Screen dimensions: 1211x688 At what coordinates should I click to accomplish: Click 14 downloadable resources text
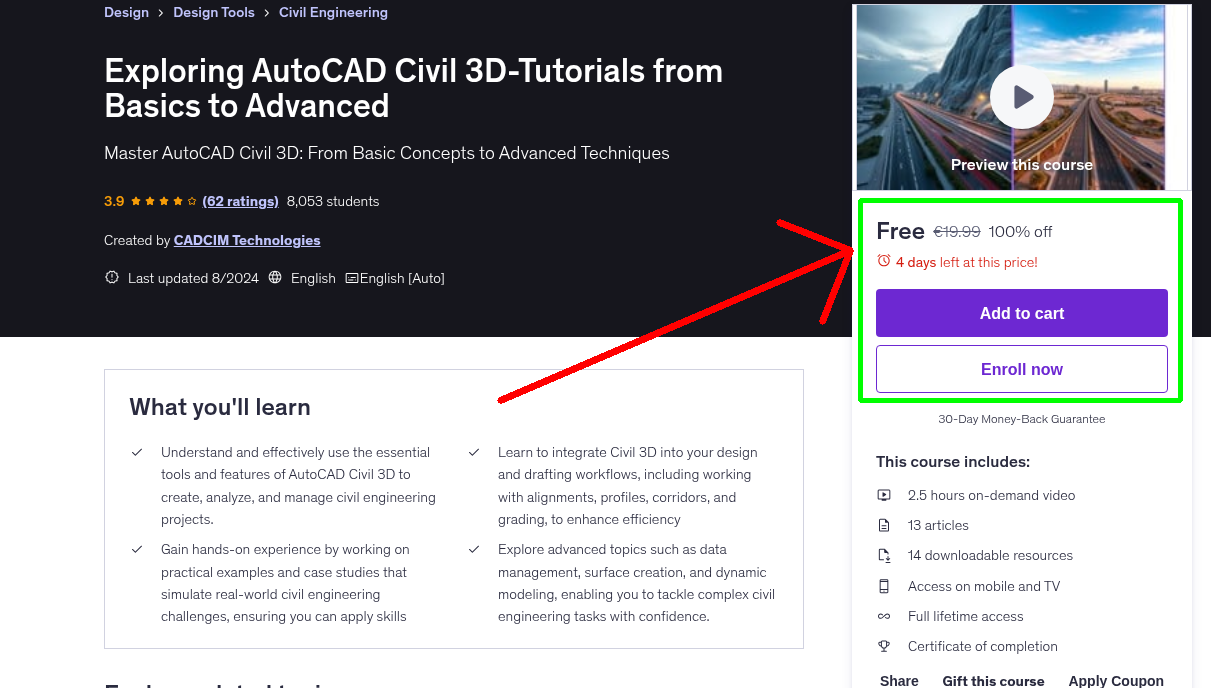coord(990,555)
